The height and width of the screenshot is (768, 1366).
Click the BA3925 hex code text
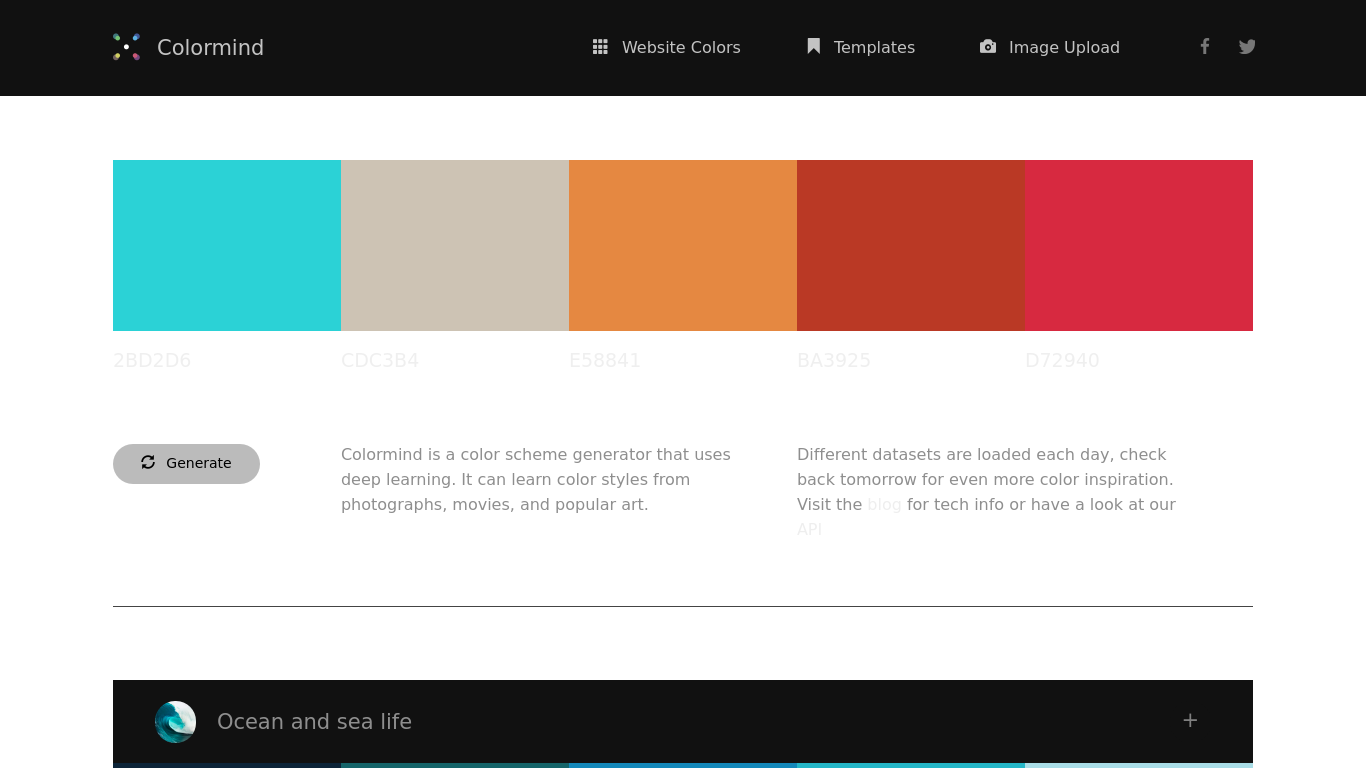point(834,360)
